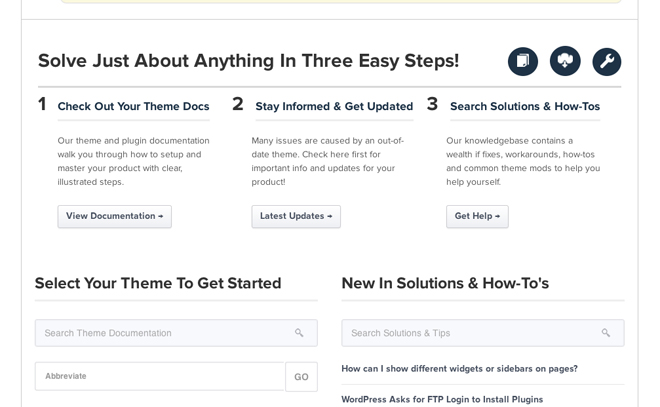Click magnifier icon in Search Solutions & Tips
Viewport: 660px width, 407px height.
click(606, 333)
